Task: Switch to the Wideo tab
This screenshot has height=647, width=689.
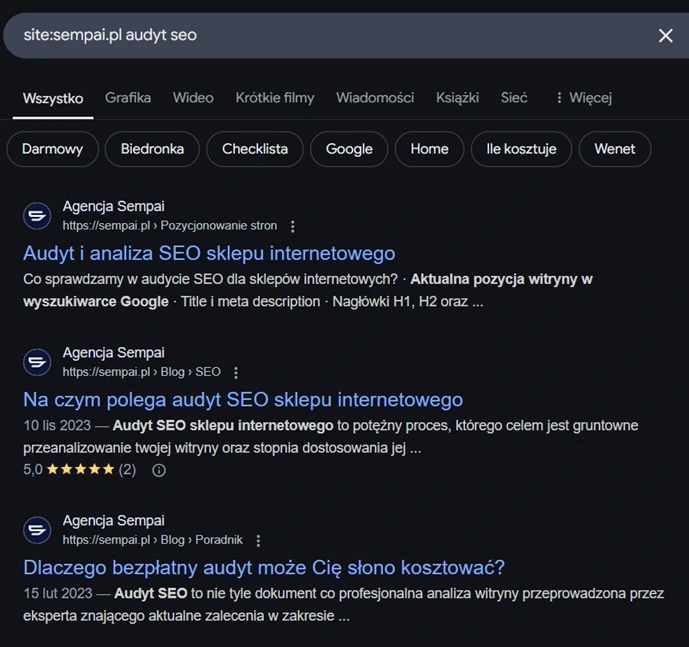Action: (x=193, y=98)
